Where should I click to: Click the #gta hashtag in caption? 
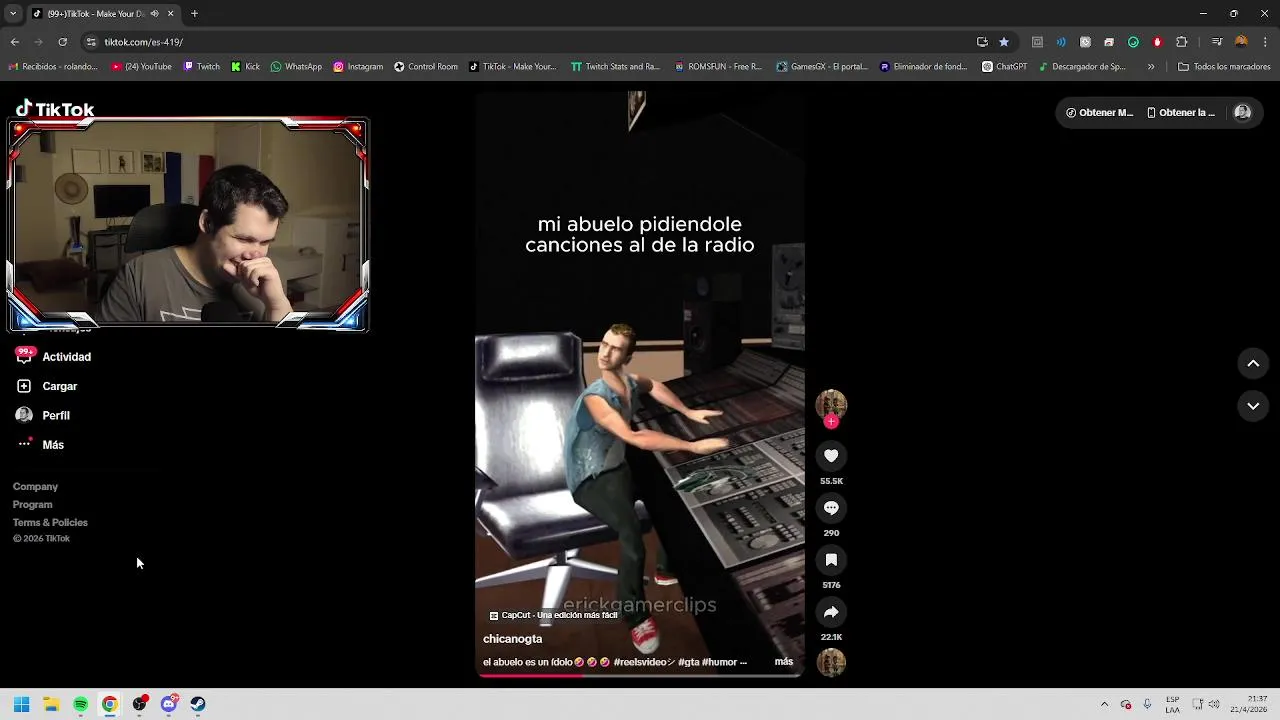(x=688, y=662)
